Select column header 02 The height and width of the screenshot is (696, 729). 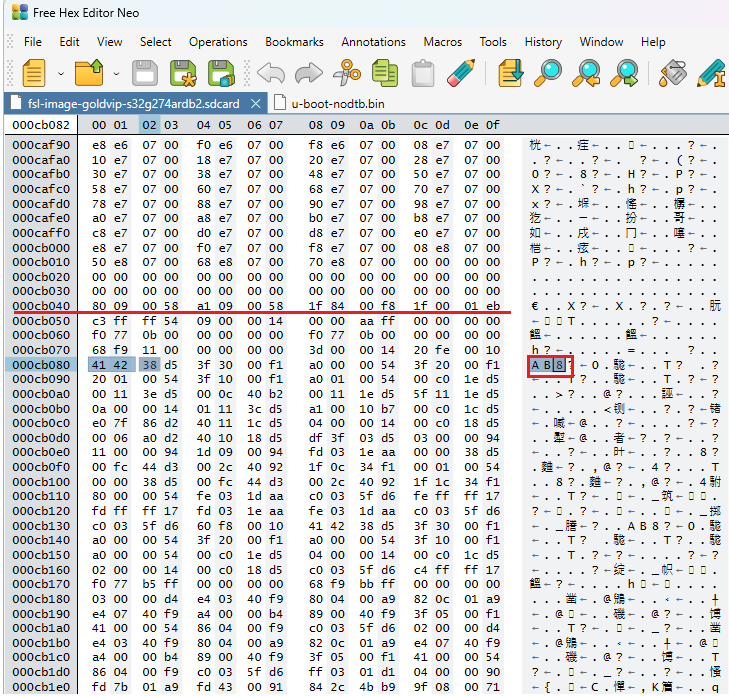(149, 125)
